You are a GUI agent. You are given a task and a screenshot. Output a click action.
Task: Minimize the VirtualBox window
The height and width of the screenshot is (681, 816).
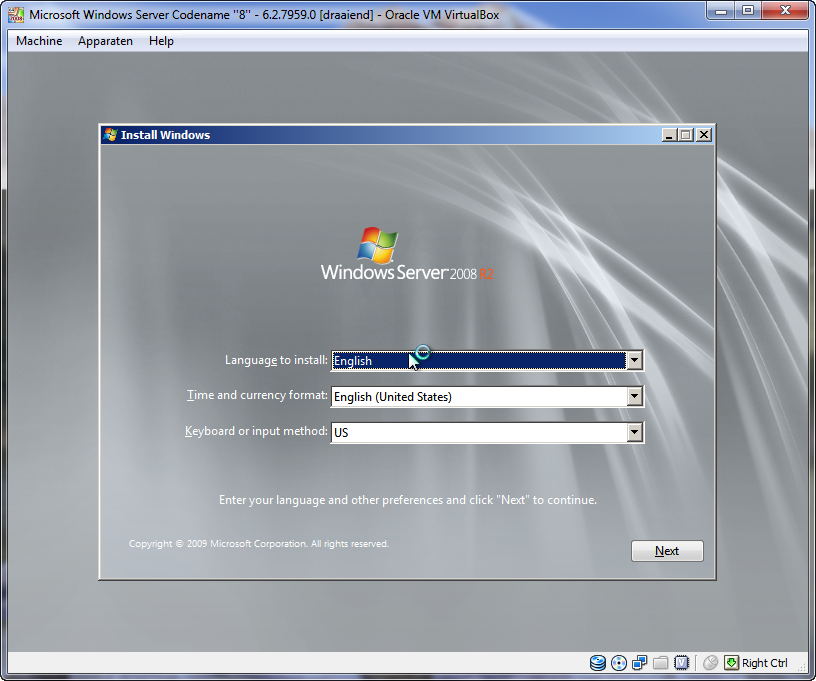[721, 11]
